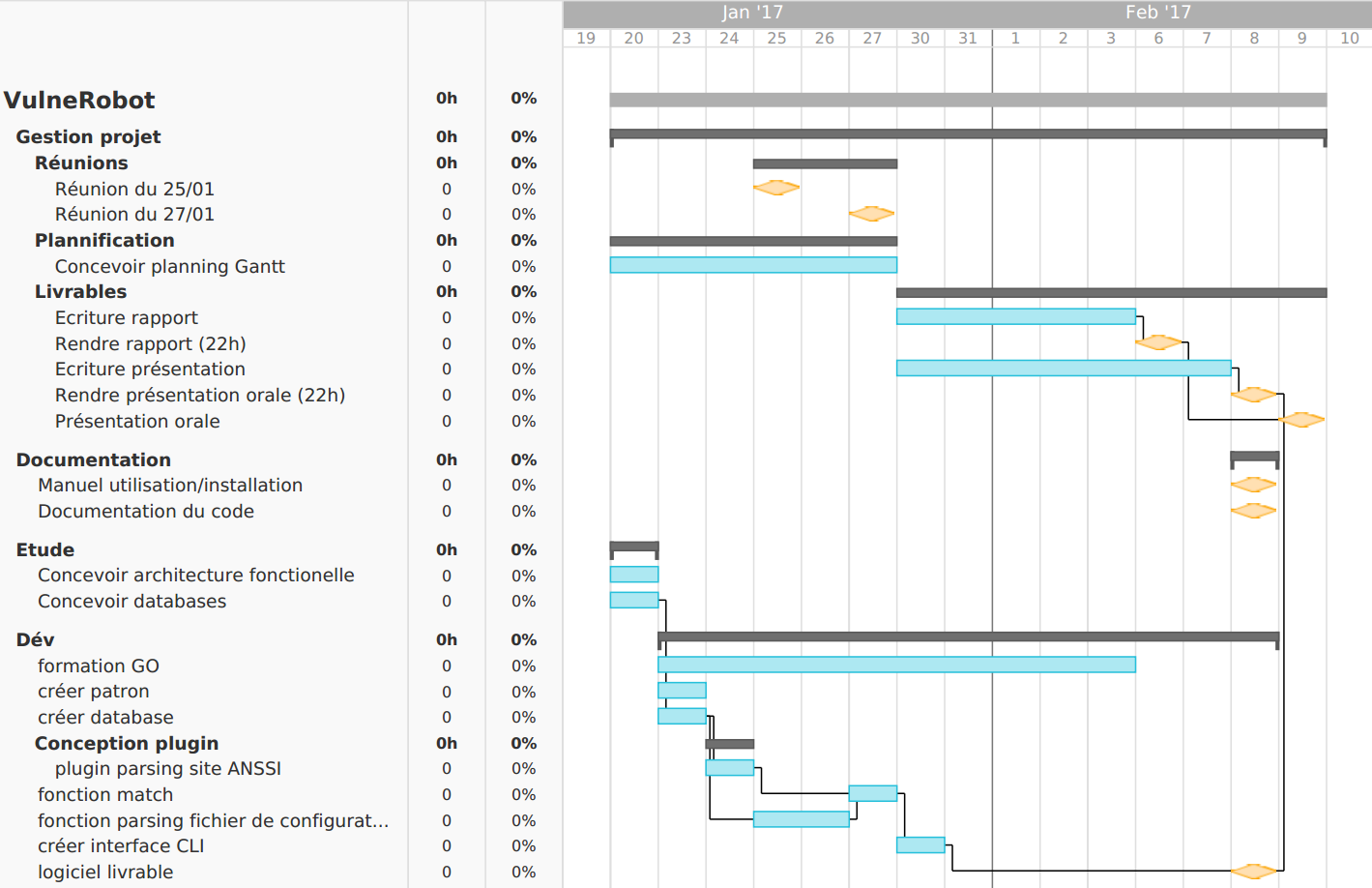Click the Rendre rapport milestone diamond

point(1158,342)
